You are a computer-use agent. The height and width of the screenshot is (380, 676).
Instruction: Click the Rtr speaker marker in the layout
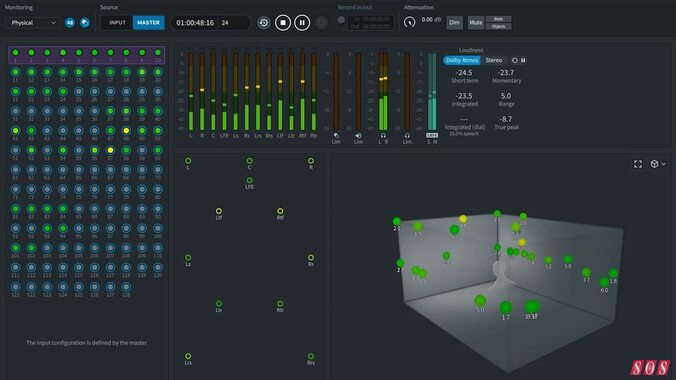coord(280,304)
